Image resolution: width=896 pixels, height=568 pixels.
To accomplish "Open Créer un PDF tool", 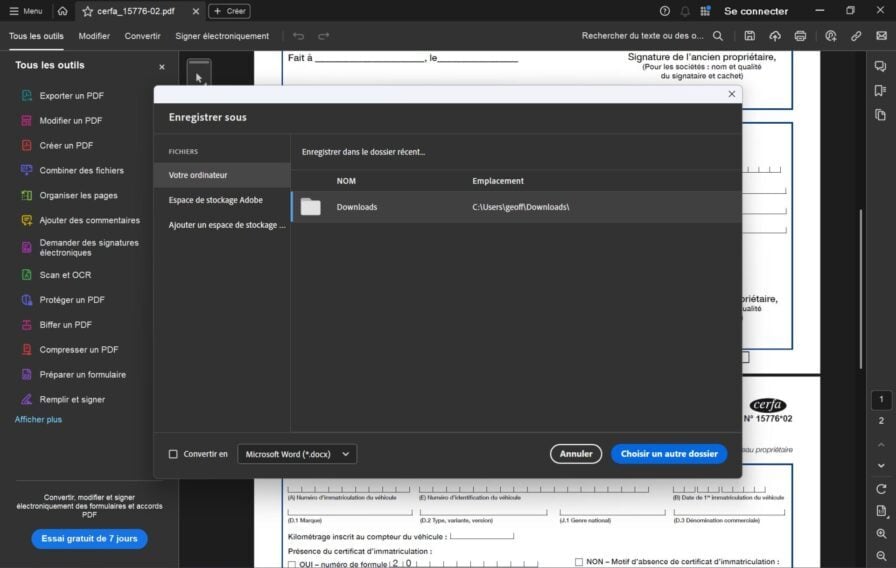I will coord(66,146).
